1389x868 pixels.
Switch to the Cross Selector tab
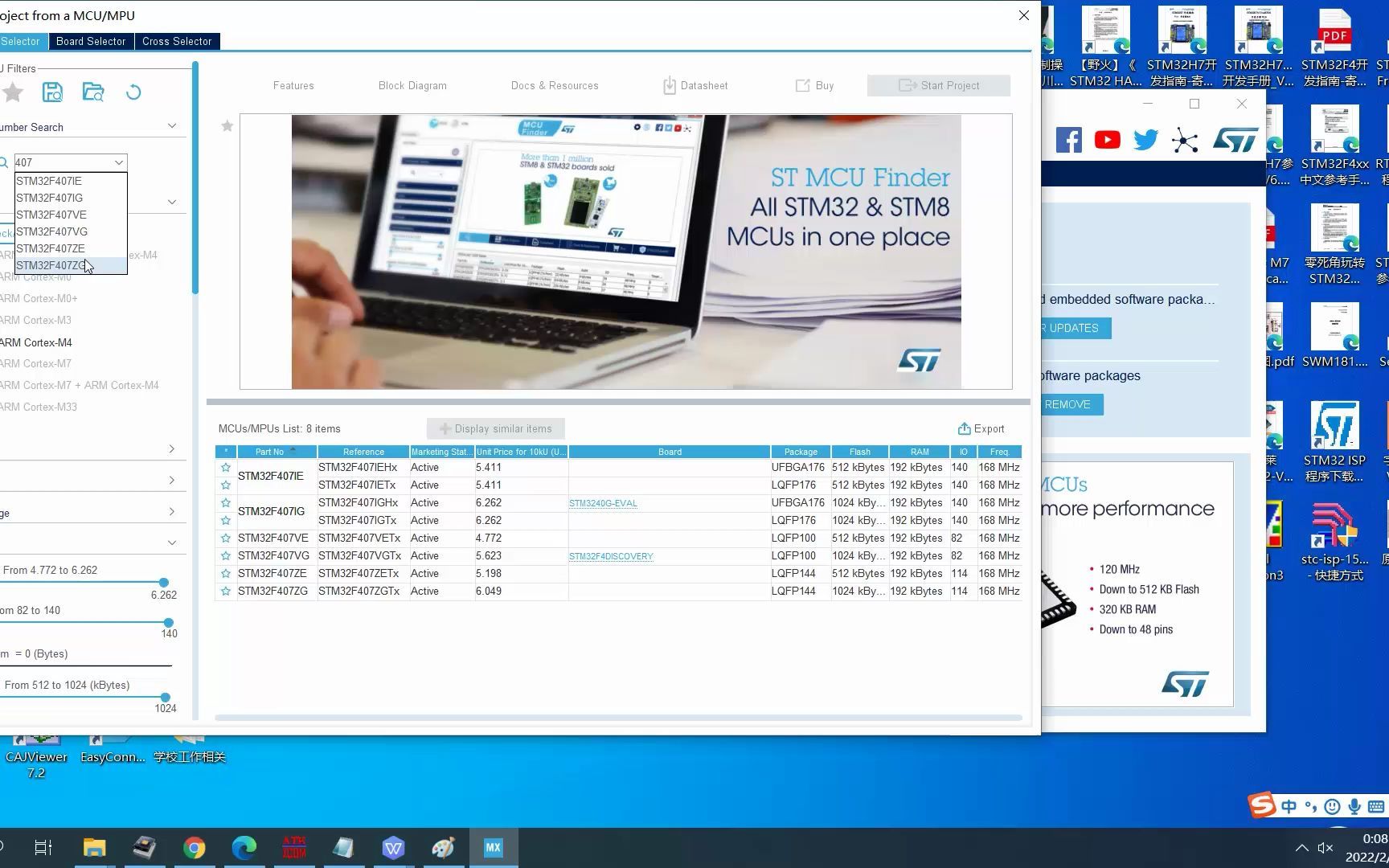(x=177, y=41)
